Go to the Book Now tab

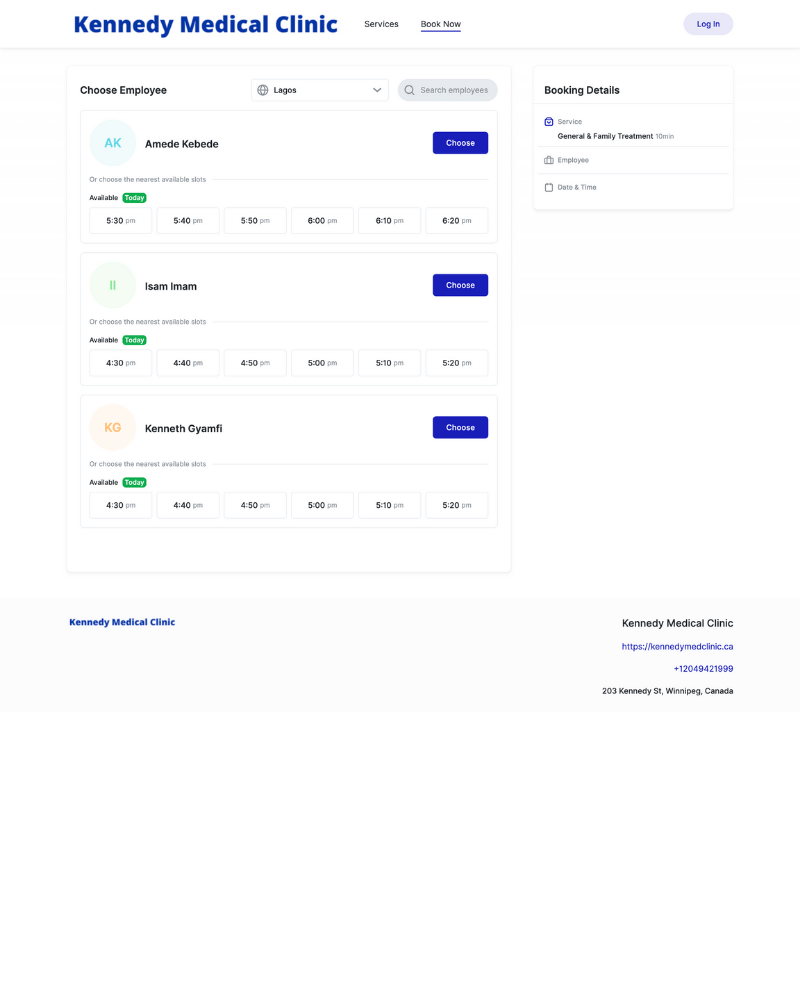click(x=440, y=24)
